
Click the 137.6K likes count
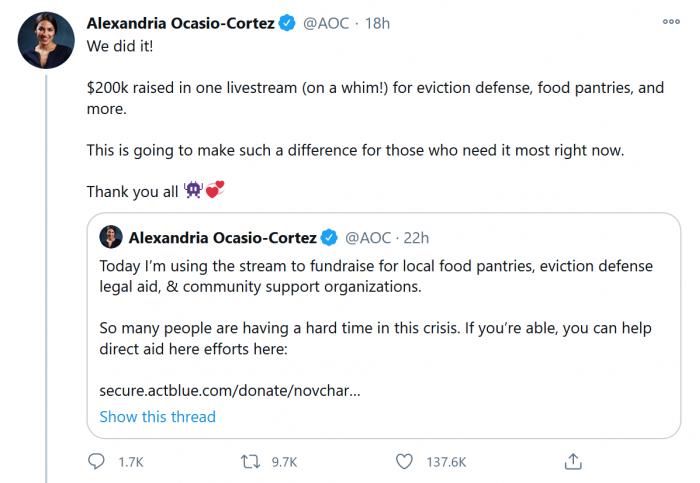pyautogui.click(x=445, y=462)
